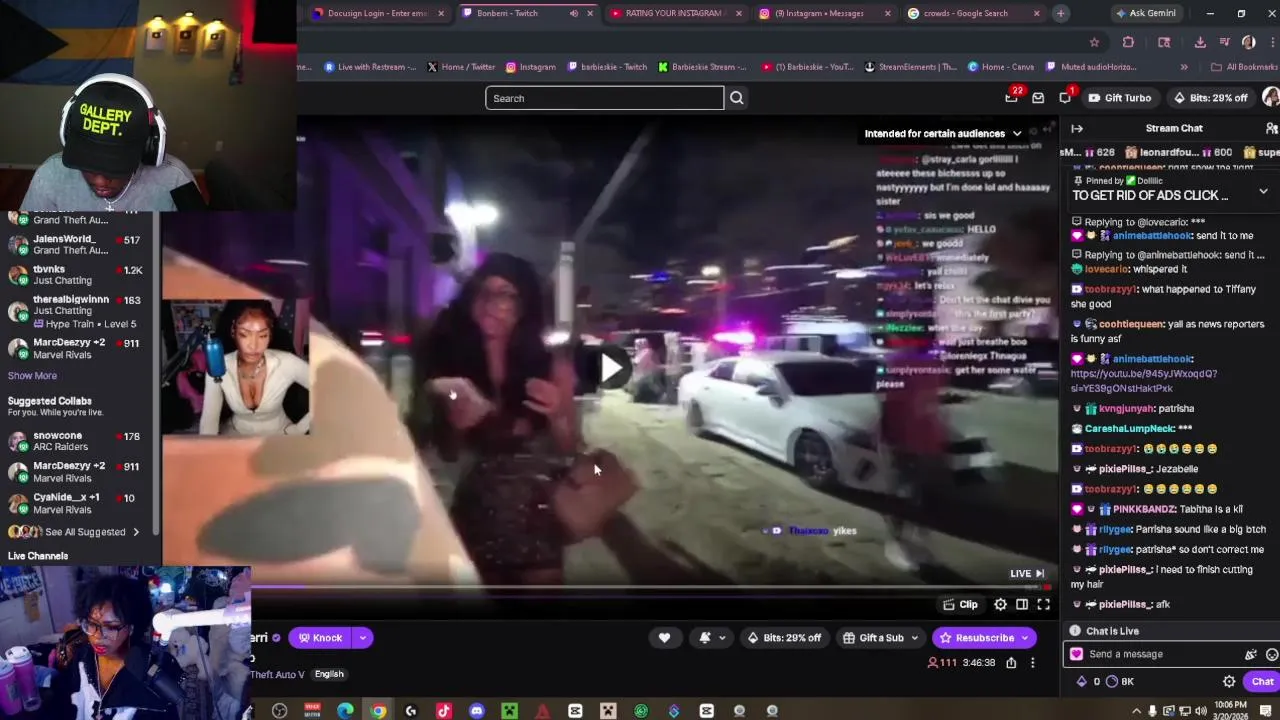Open the top bar Bits 29% off offer
This screenshot has width=1280, height=720.
[x=1209, y=98]
